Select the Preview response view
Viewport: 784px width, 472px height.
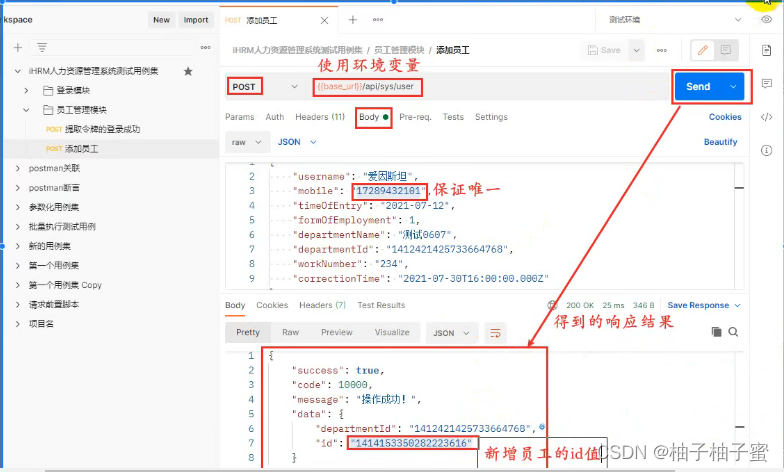click(336, 332)
